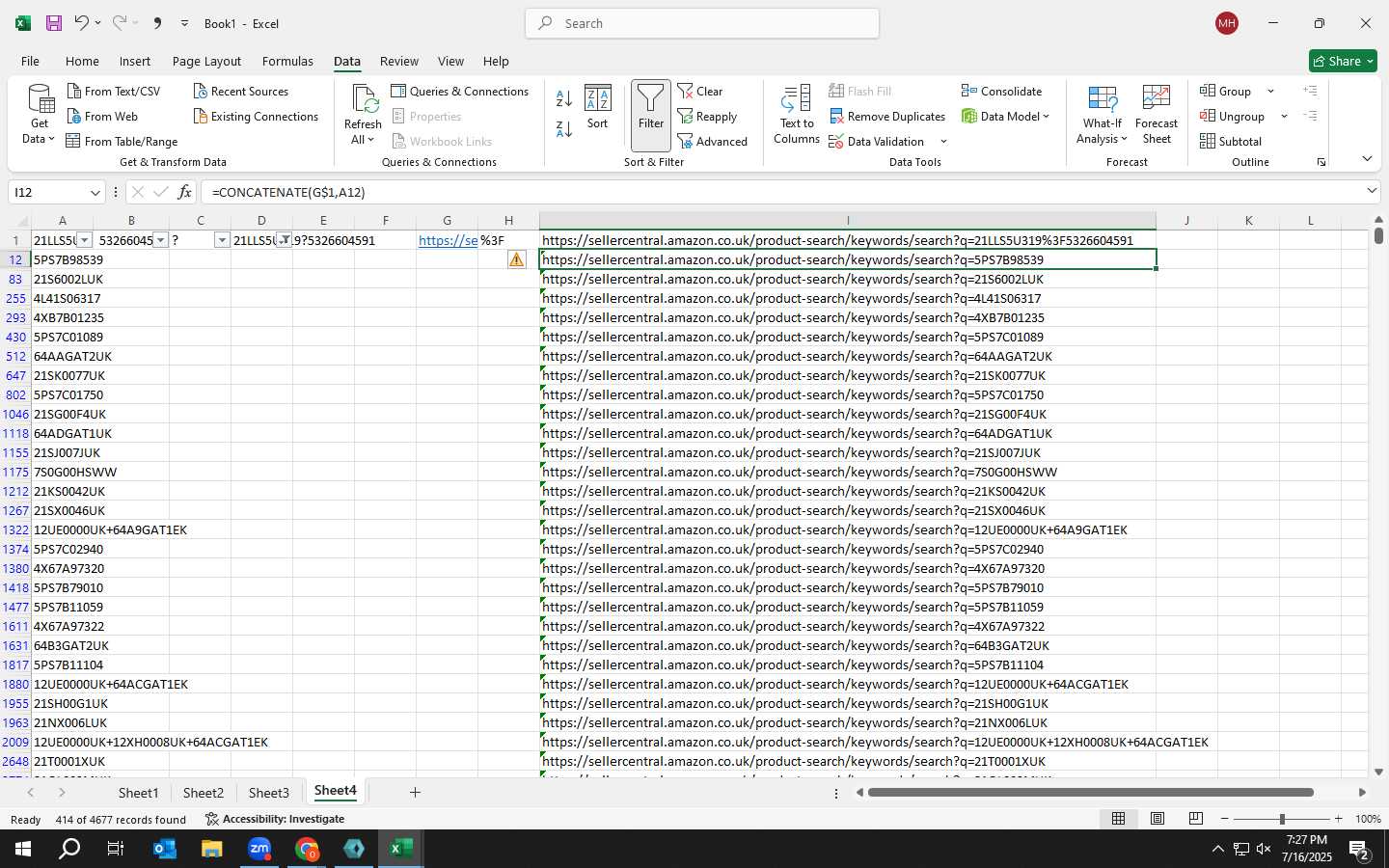This screenshot has width=1389, height=868.
Task: Open Formulas ribbon tab
Action: (287, 61)
